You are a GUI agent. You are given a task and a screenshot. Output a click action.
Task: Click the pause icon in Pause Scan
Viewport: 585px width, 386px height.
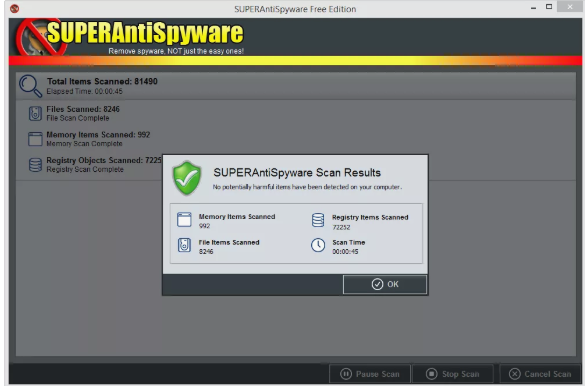click(346, 374)
